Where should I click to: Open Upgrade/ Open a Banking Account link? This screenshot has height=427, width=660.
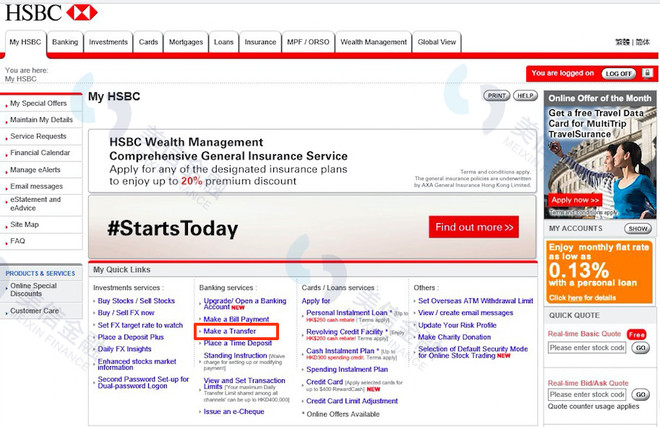point(245,304)
